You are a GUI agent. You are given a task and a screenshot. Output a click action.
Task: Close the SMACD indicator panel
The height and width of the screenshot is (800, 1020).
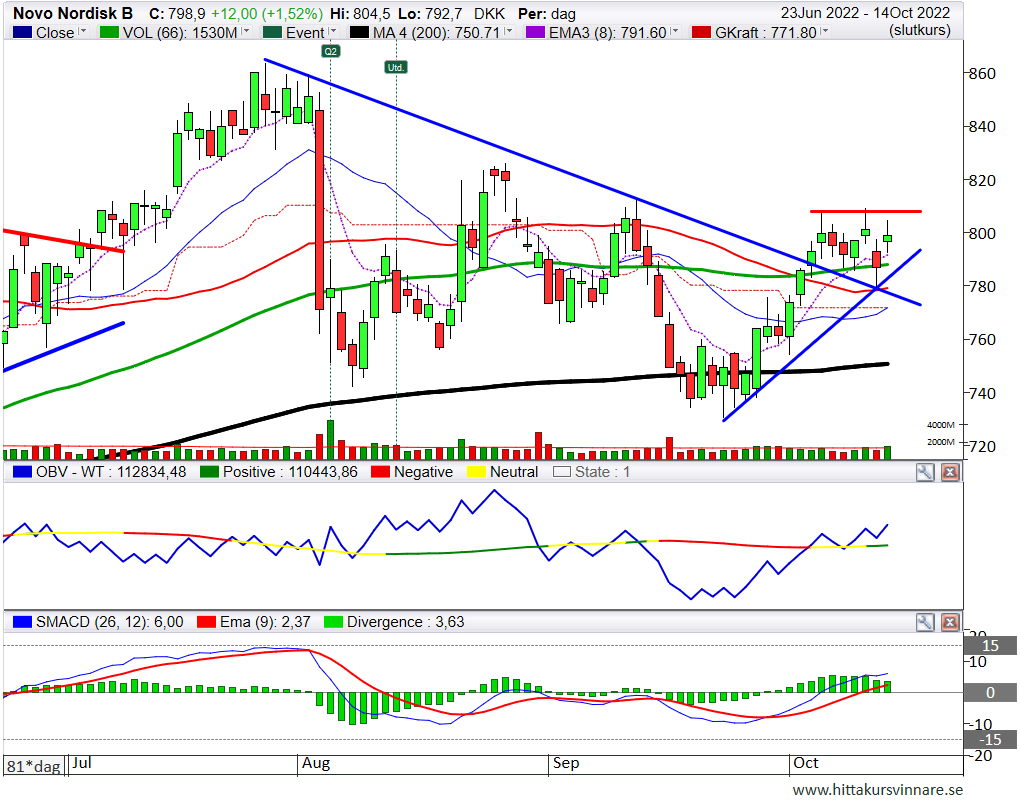click(950, 622)
